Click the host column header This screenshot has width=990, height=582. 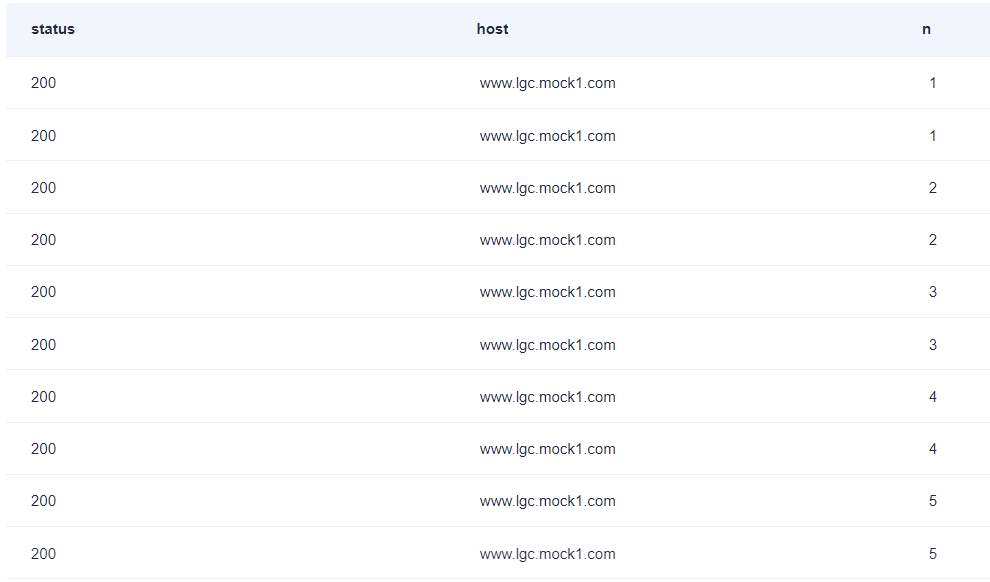tap(492, 29)
